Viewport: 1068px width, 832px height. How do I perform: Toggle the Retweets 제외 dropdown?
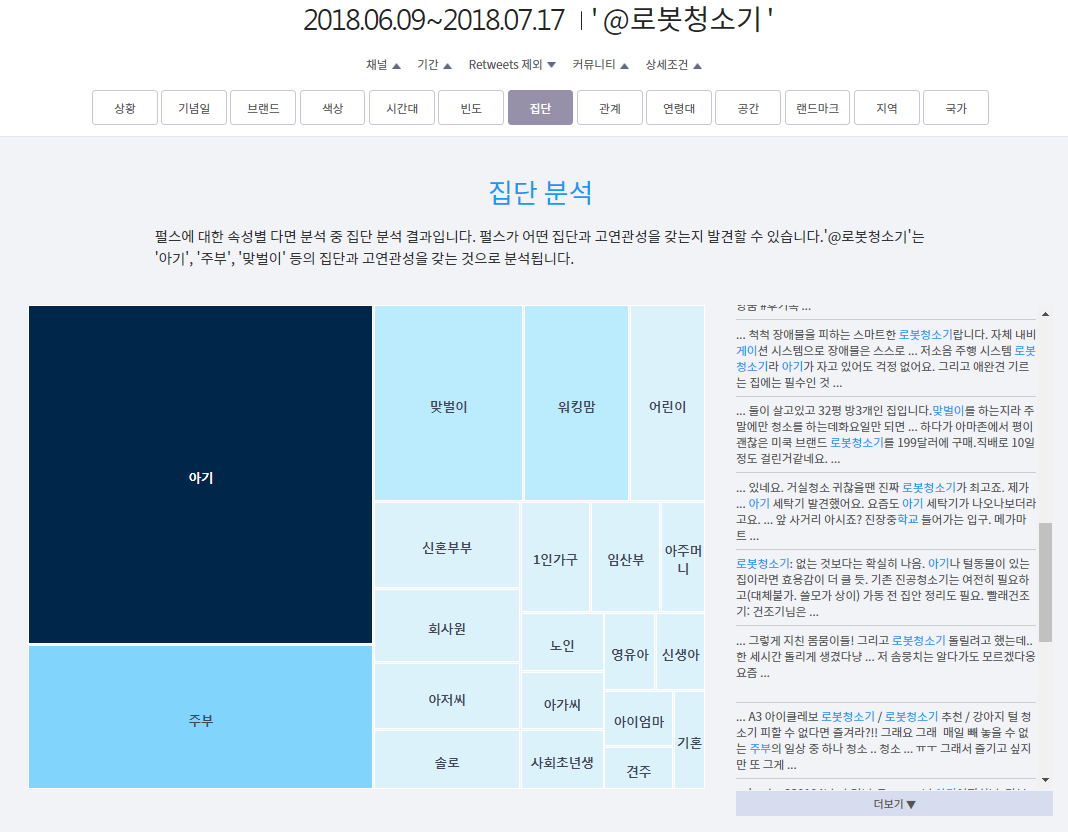click(512, 65)
